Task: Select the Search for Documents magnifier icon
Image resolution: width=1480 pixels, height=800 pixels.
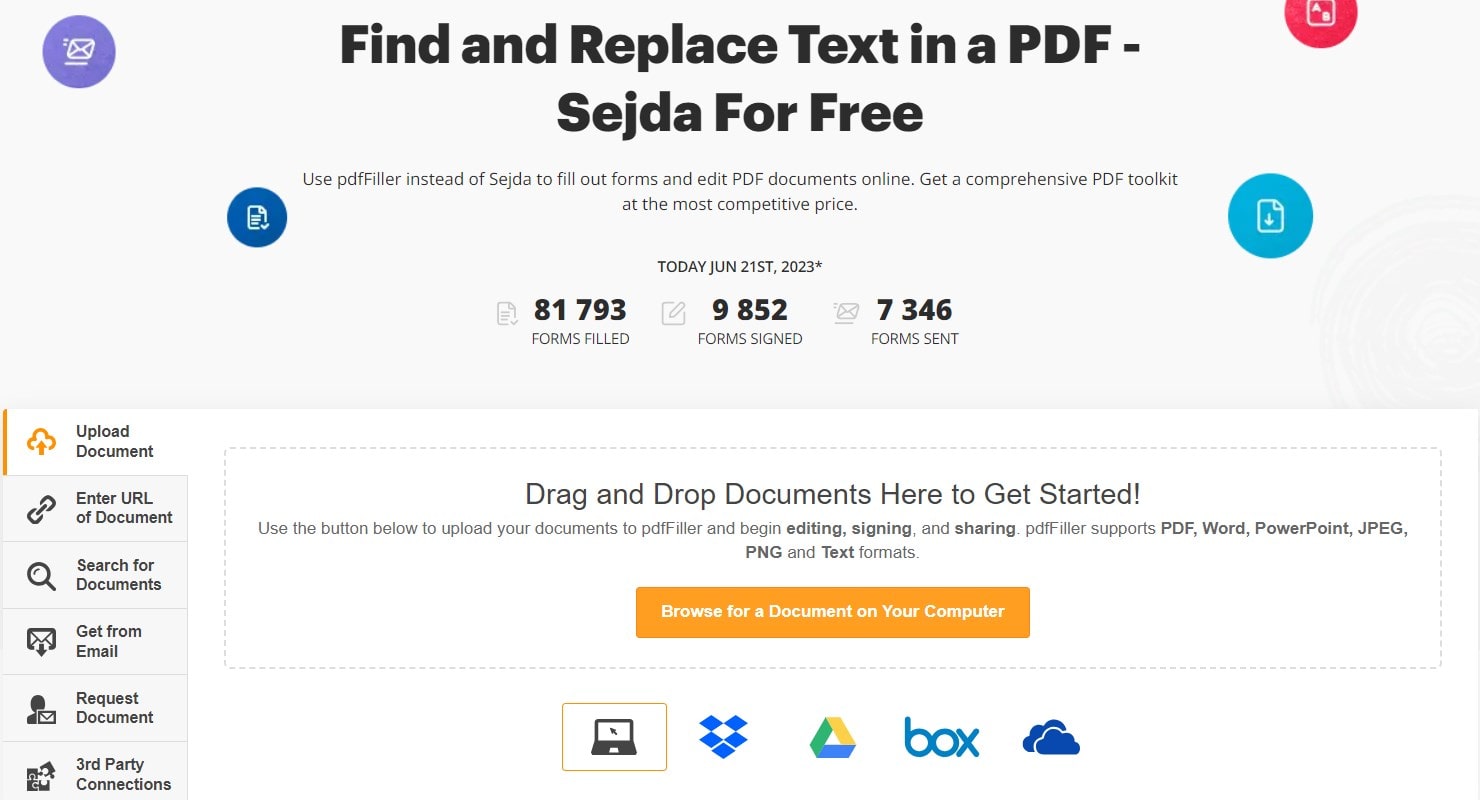Action: click(41, 575)
